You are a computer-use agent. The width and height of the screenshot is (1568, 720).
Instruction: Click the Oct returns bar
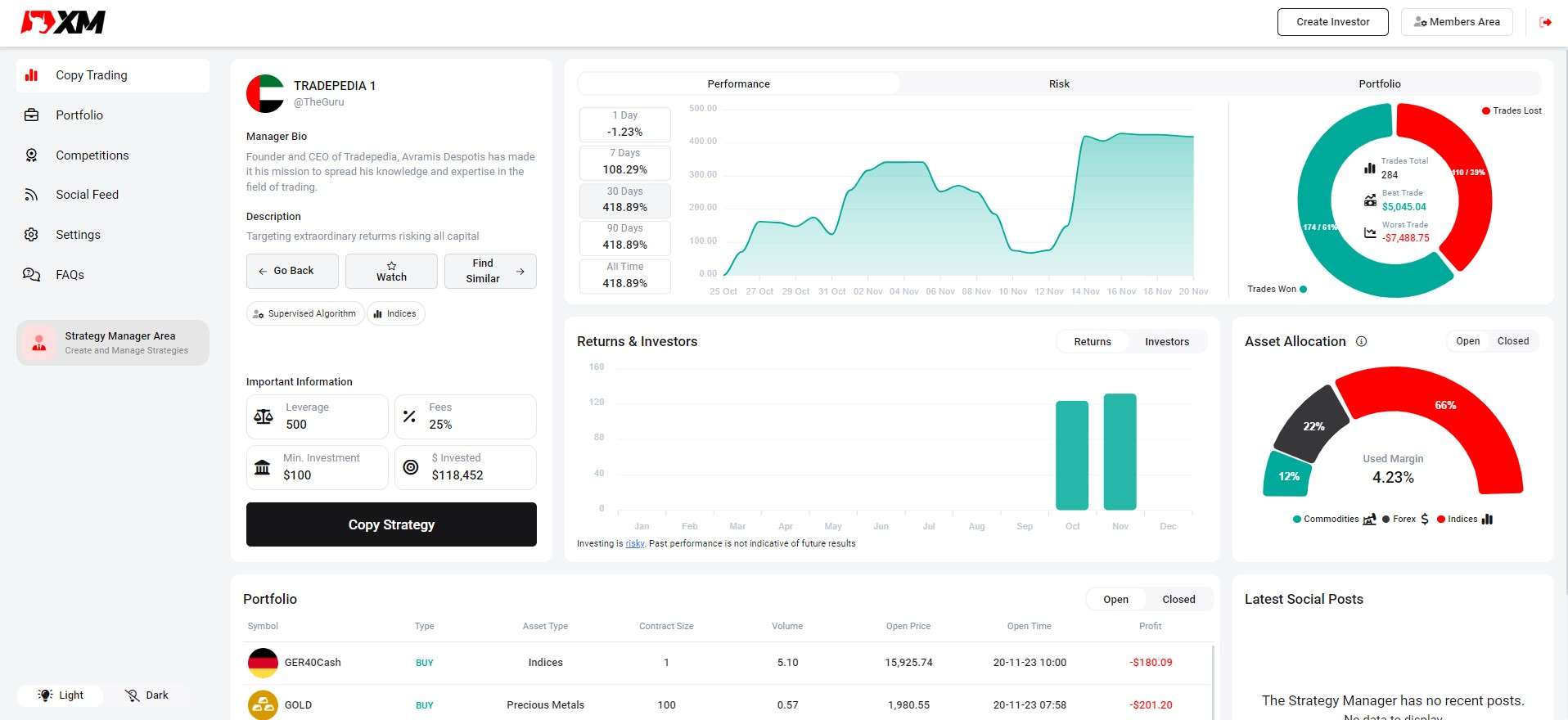1072,456
